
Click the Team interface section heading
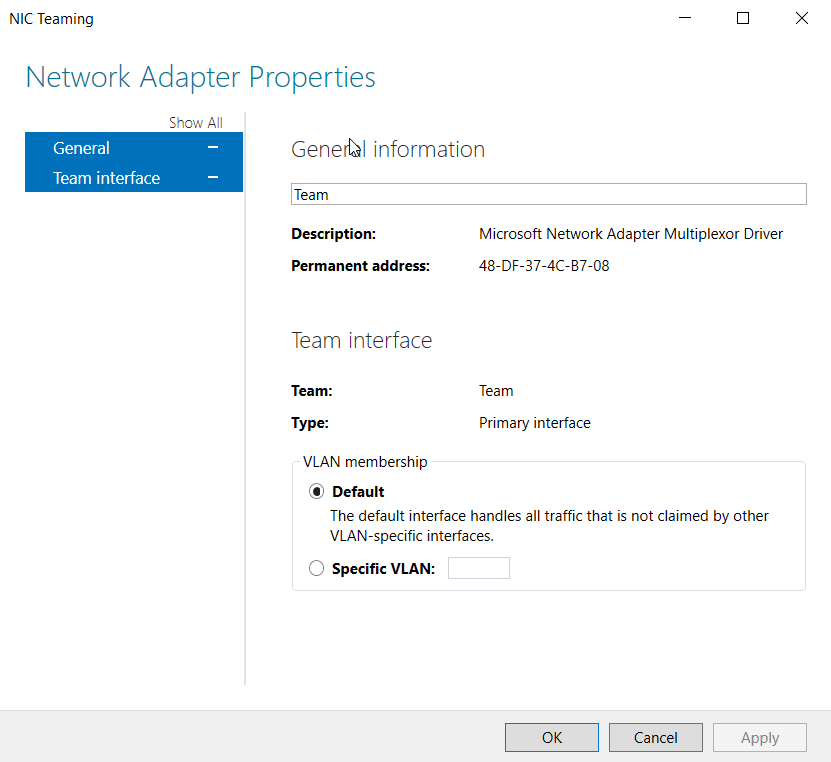(361, 340)
